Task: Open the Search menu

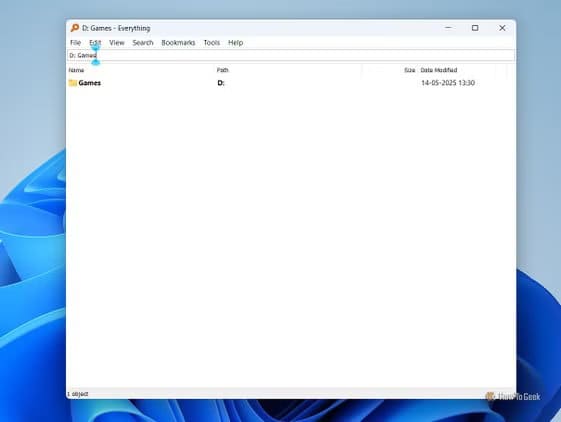Action: pyautogui.click(x=143, y=43)
